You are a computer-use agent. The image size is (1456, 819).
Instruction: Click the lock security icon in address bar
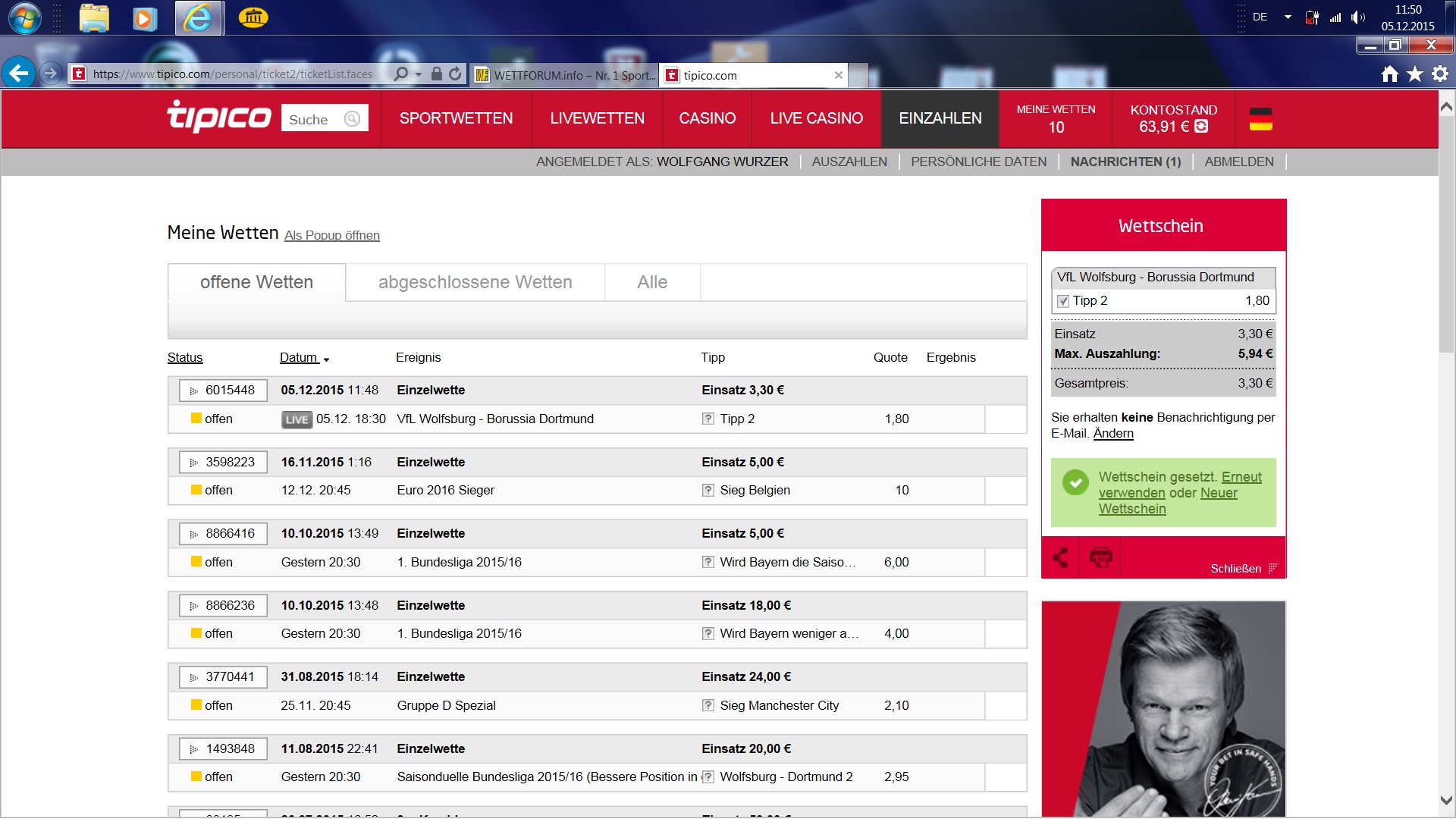[x=436, y=74]
